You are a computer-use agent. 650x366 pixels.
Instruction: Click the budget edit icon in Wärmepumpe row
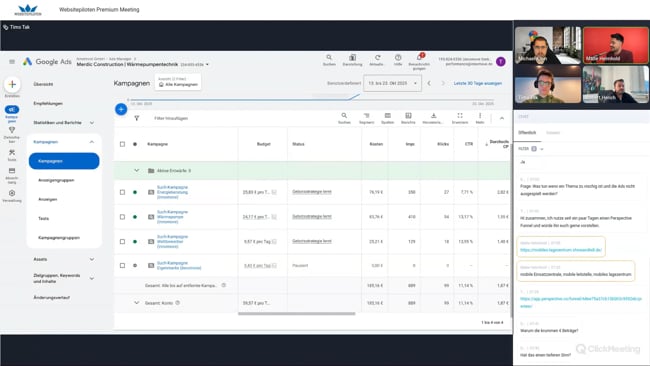[274, 217]
